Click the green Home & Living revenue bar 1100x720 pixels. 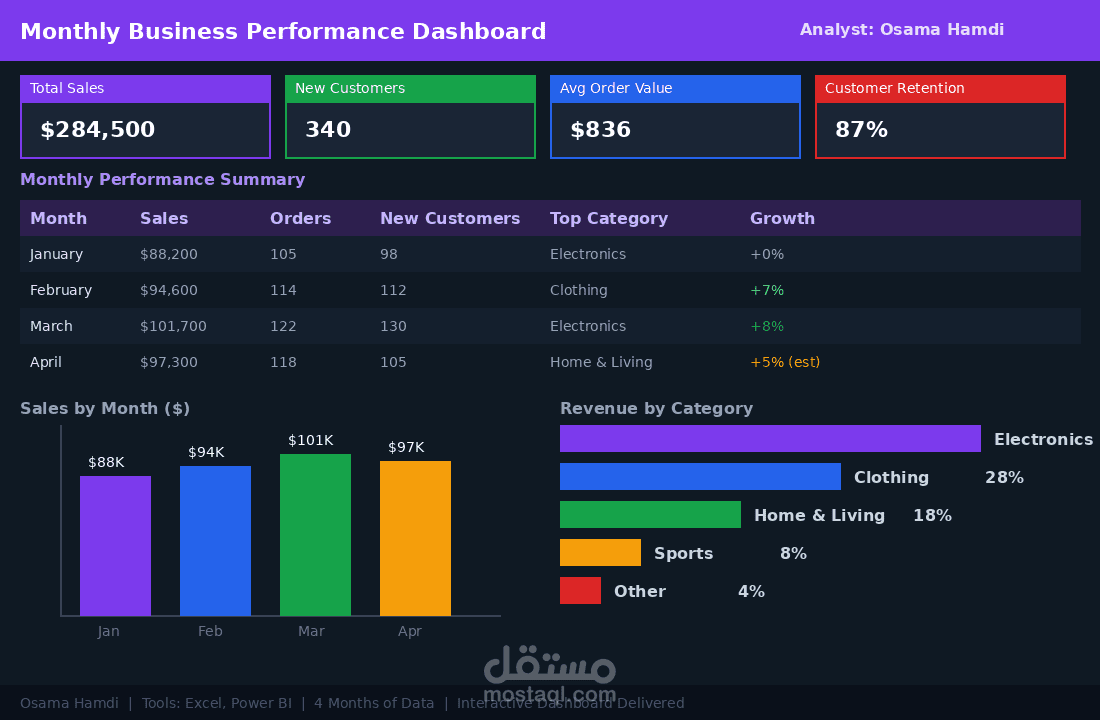[650, 514]
